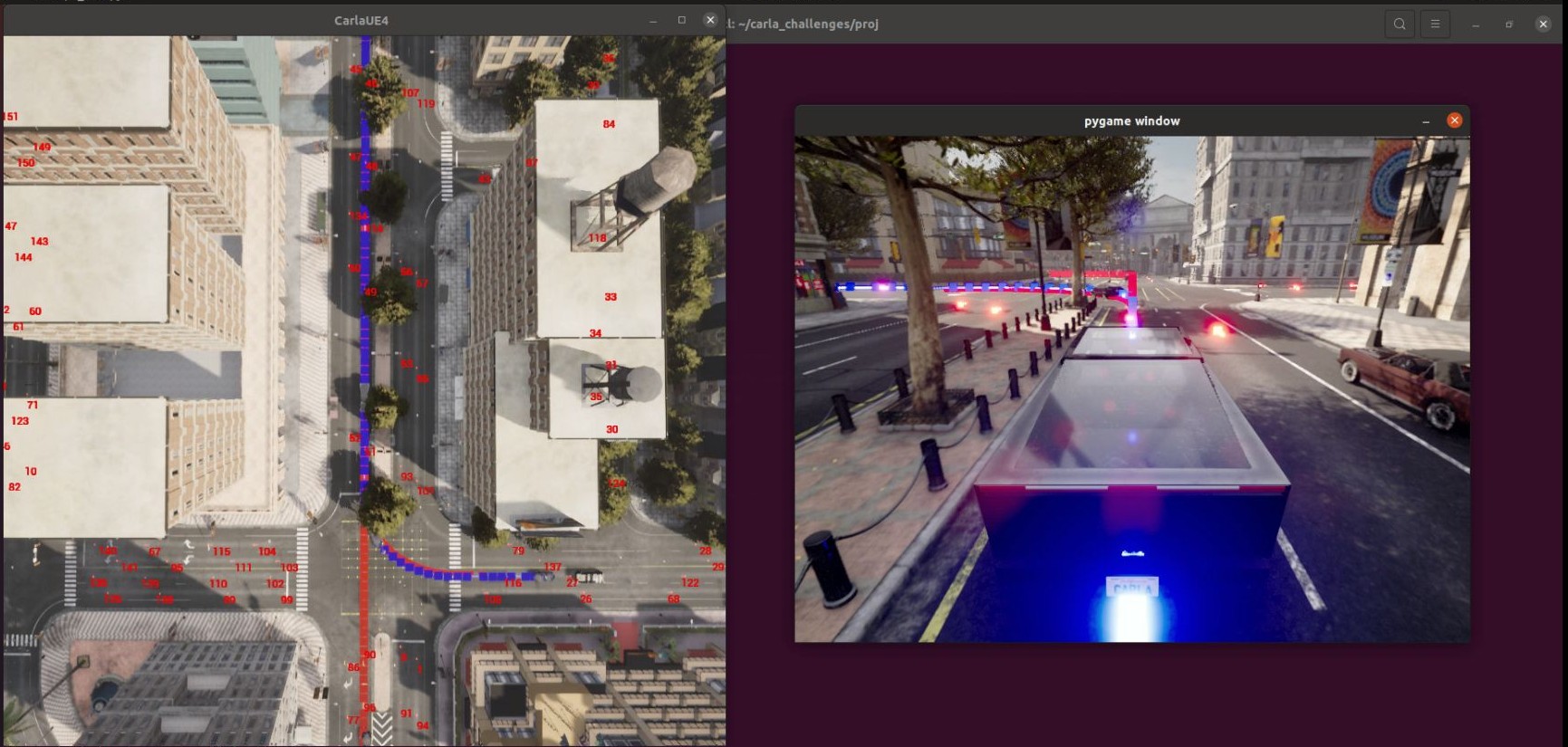Minimize the pygame window
The image size is (1568, 747).
(x=1426, y=120)
